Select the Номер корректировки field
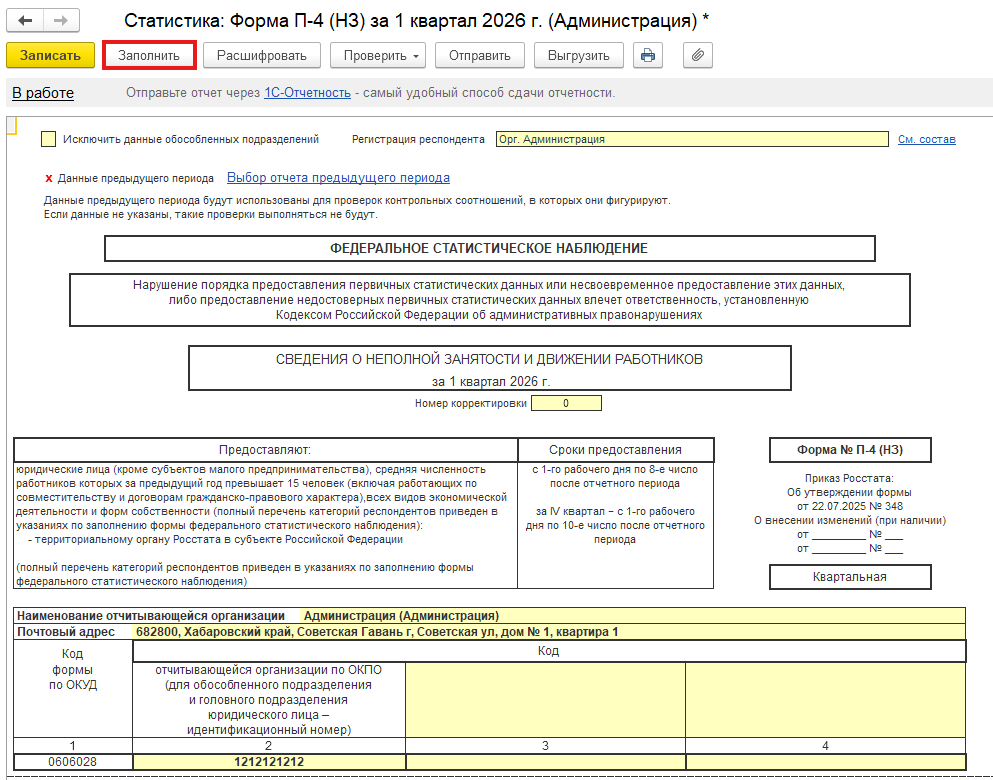 [566, 403]
